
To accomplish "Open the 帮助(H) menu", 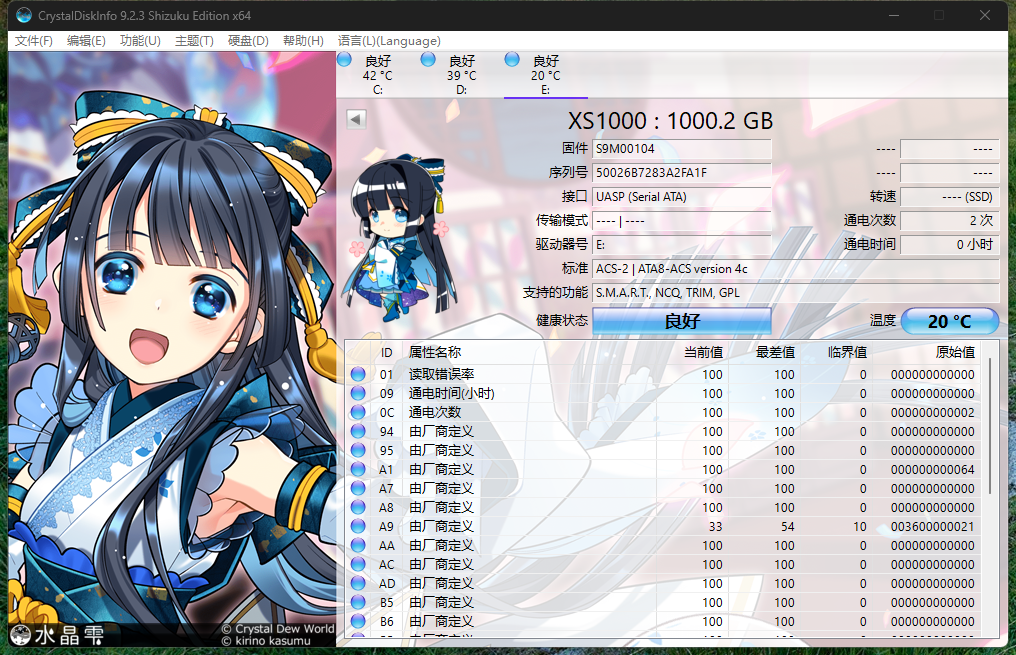I will click(x=303, y=41).
